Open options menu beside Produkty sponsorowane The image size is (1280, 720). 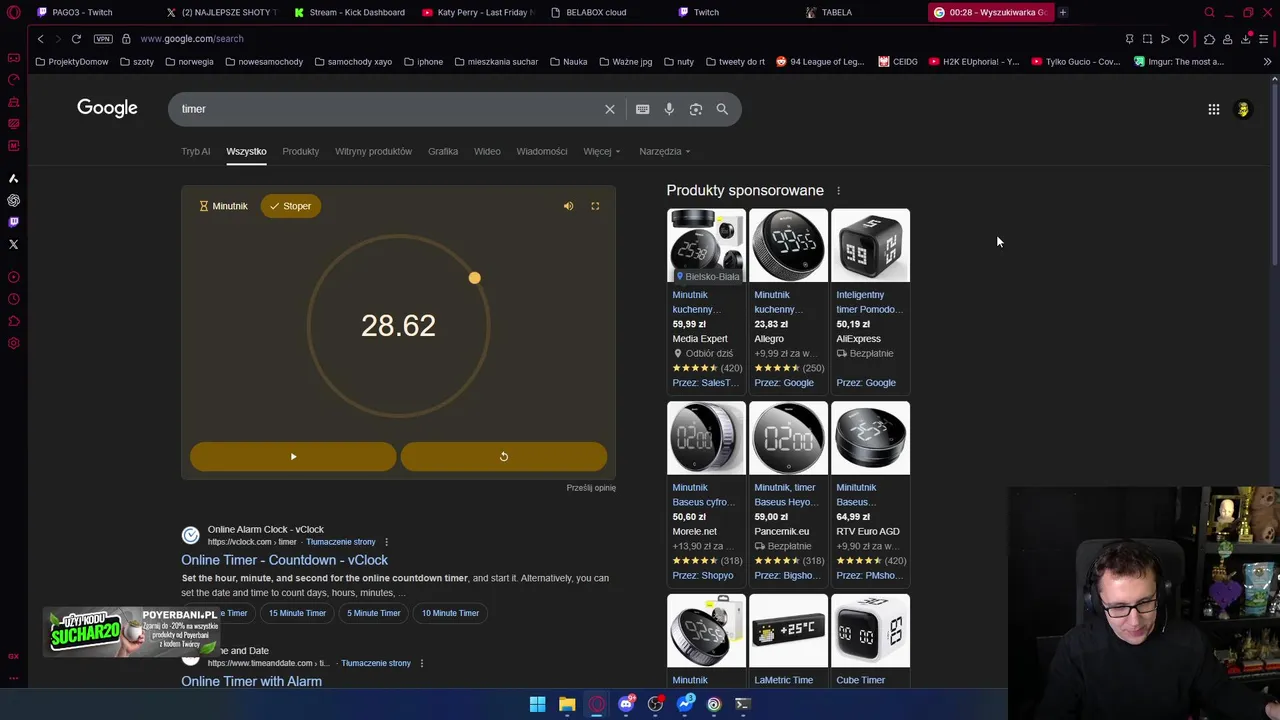coord(839,191)
